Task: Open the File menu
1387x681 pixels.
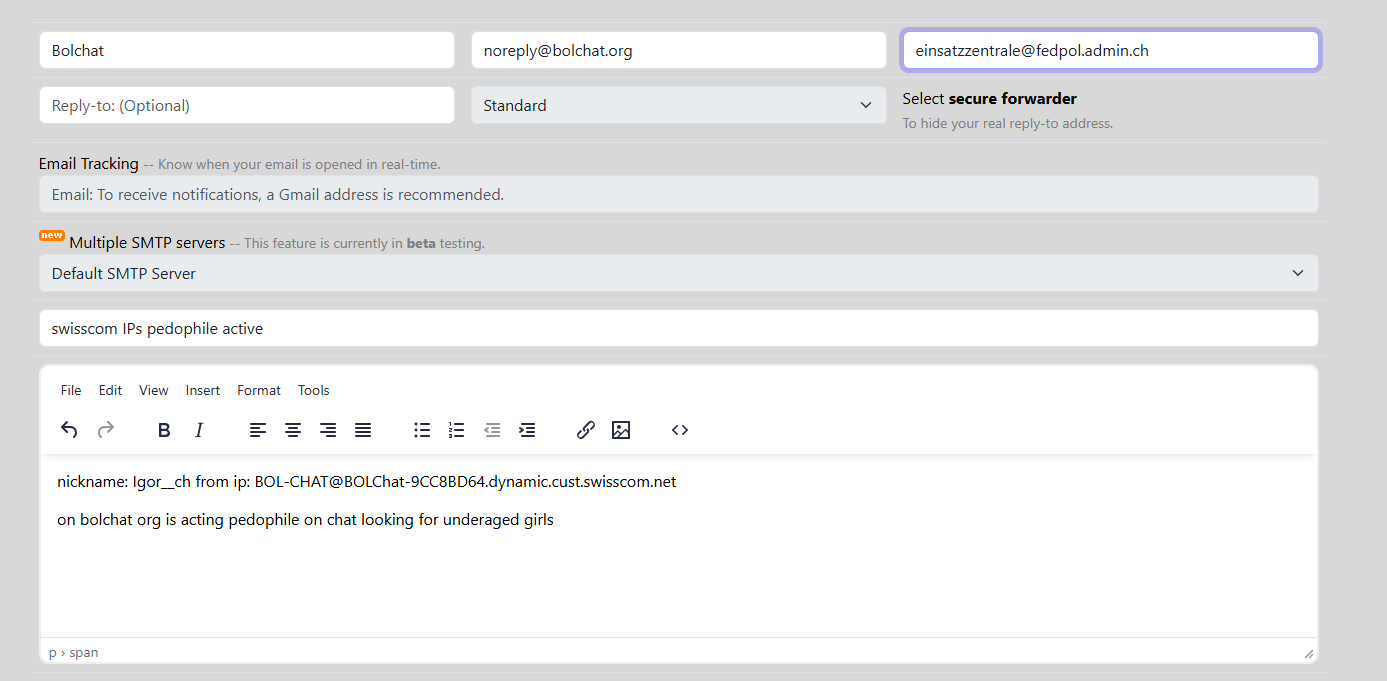Action: tap(71, 390)
